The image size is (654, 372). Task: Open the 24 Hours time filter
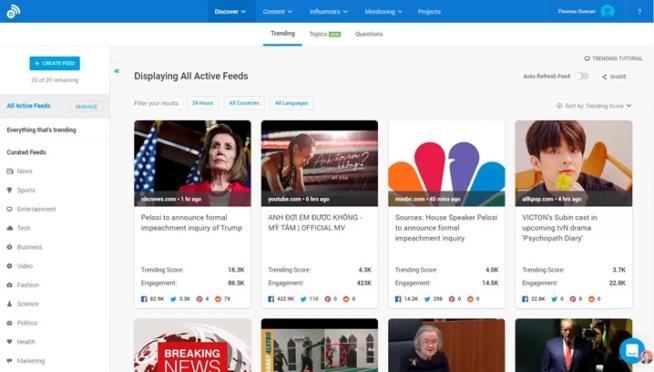pyautogui.click(x=203, y=103)
